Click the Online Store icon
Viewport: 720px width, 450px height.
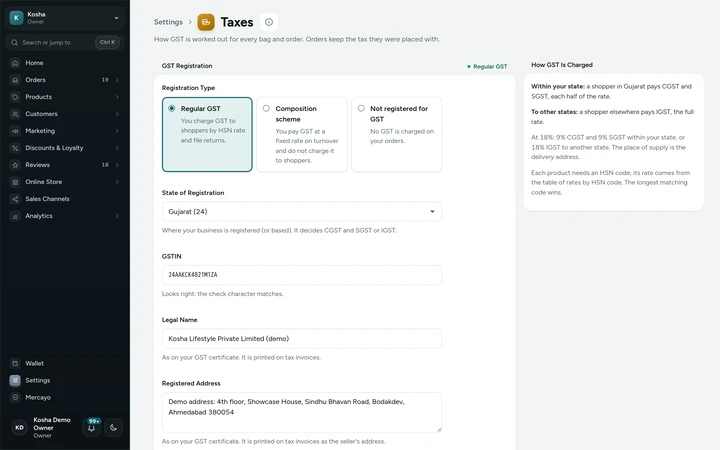coord(15,182)
